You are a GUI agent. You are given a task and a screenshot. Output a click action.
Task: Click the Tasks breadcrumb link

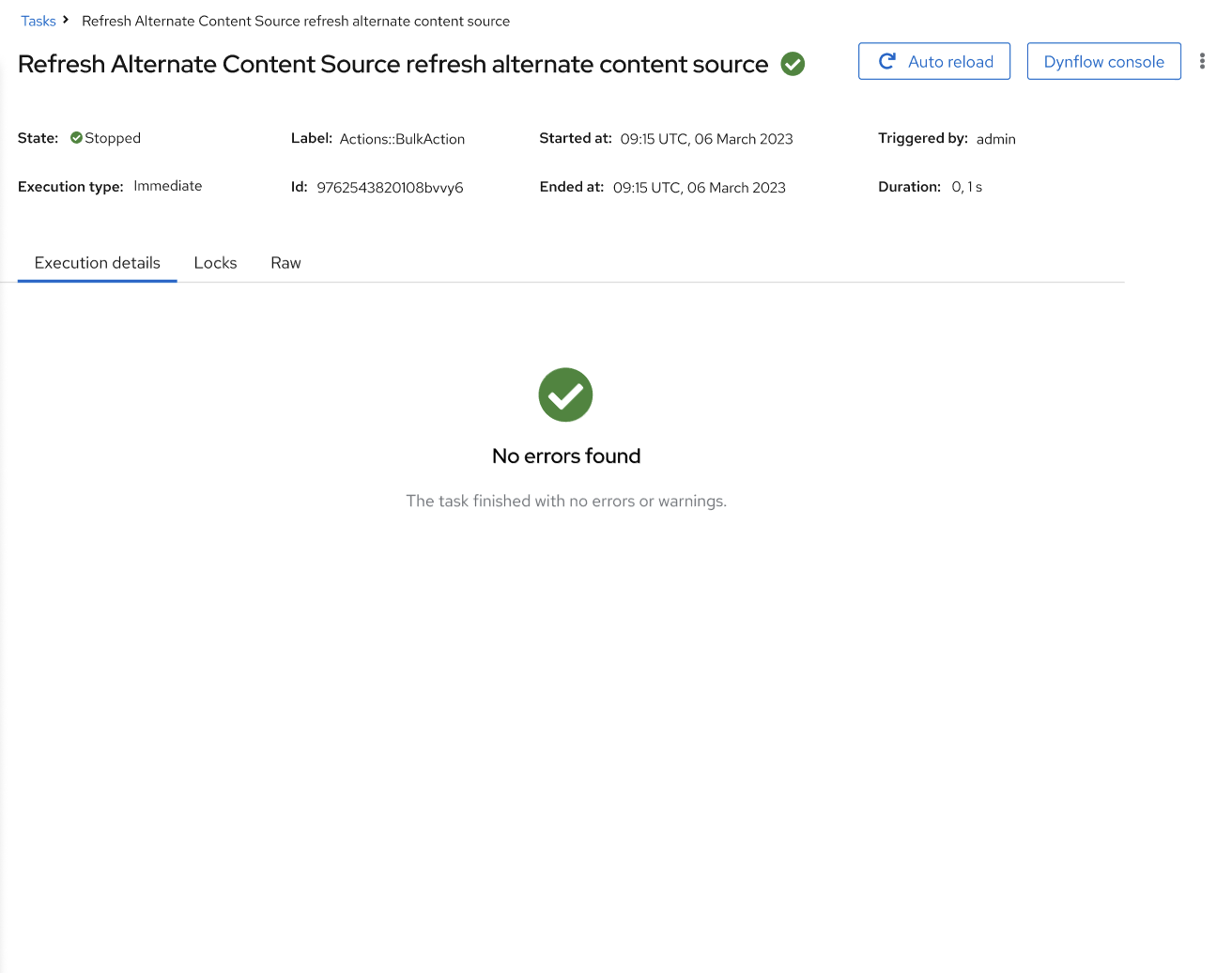coord(38,21)
